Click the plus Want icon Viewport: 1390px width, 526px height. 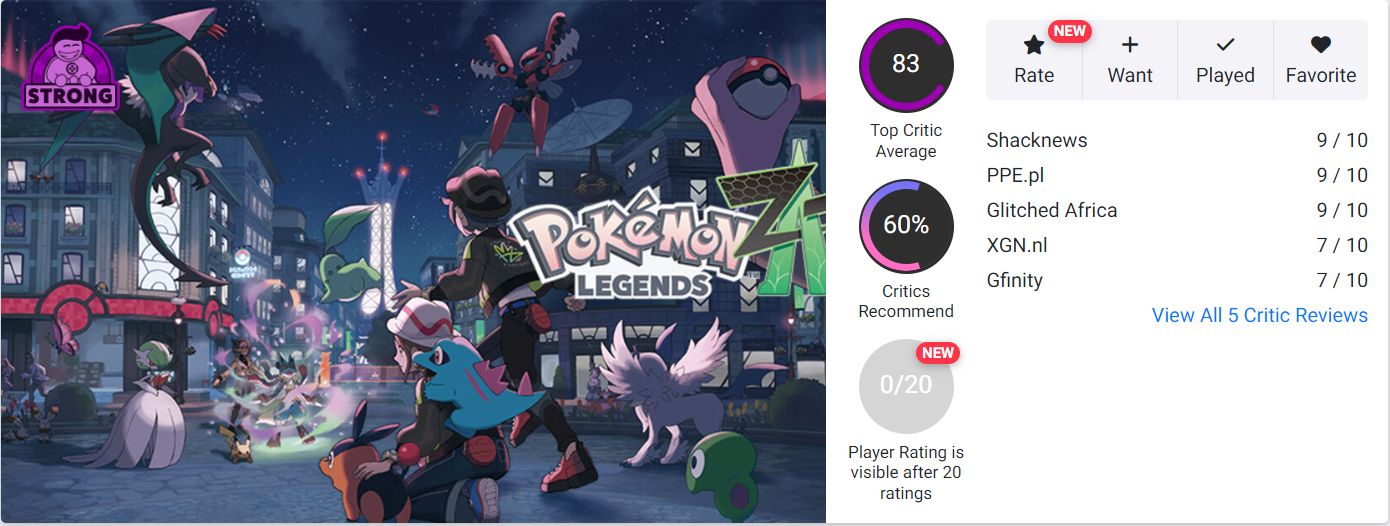[1130, 45]
